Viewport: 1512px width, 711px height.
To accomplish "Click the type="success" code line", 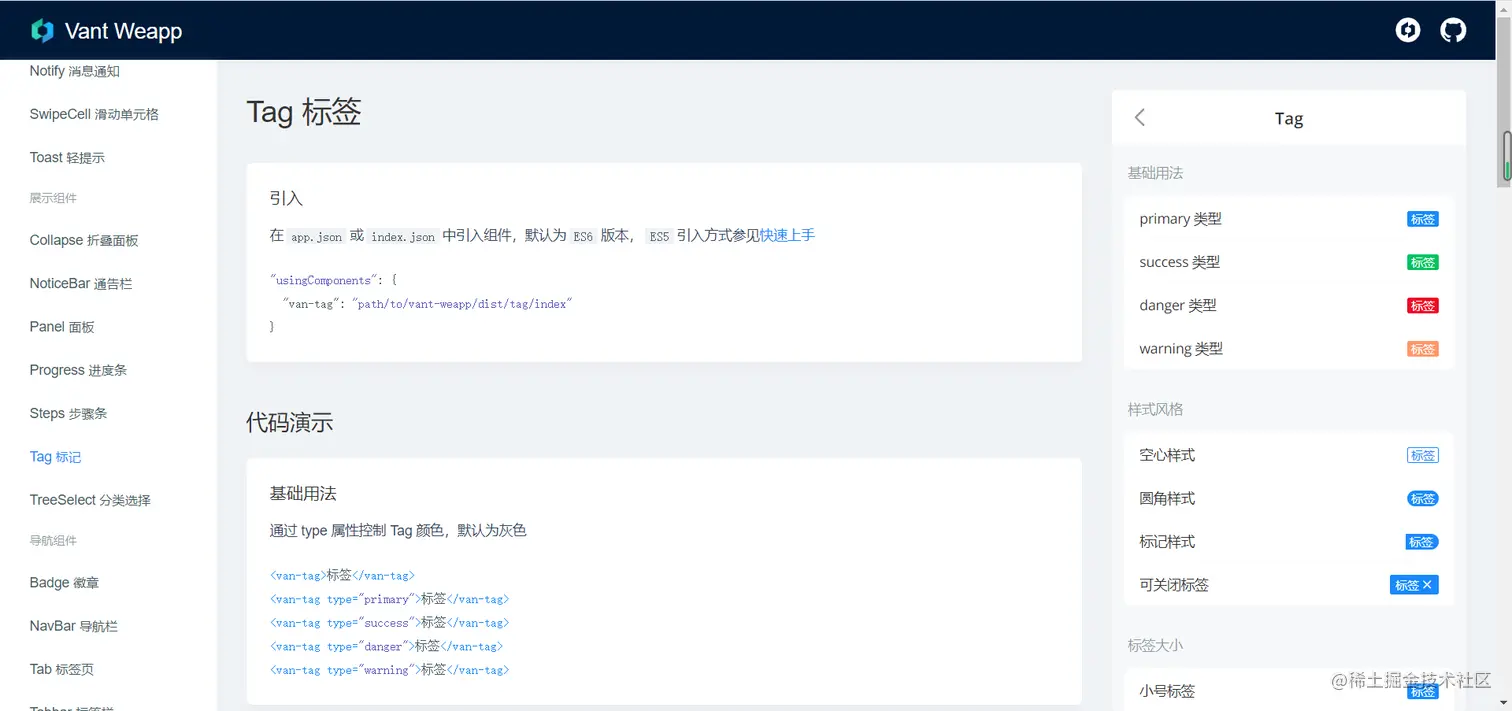I will tap(389, 623).
